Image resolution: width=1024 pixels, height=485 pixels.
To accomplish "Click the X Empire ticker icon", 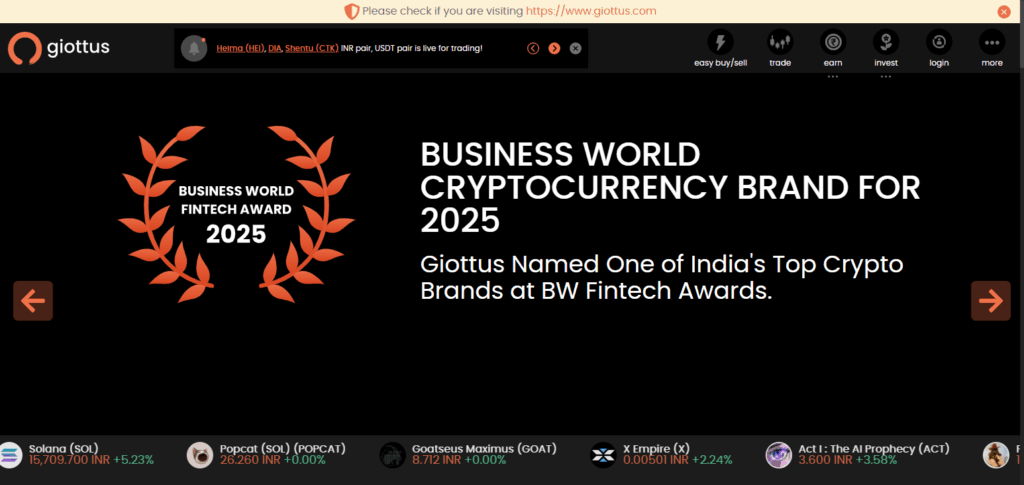I will click(x=603, y=455).
